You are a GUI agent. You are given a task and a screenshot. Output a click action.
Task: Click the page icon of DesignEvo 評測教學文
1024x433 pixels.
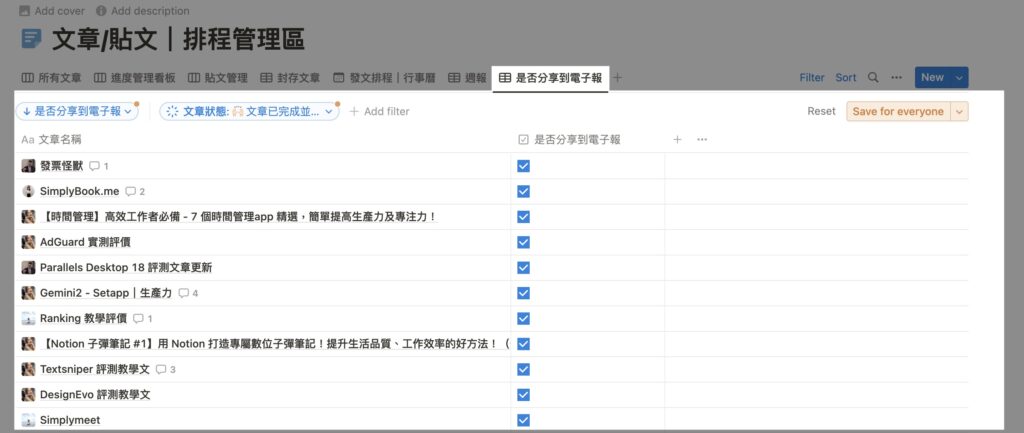coord(28,395)
